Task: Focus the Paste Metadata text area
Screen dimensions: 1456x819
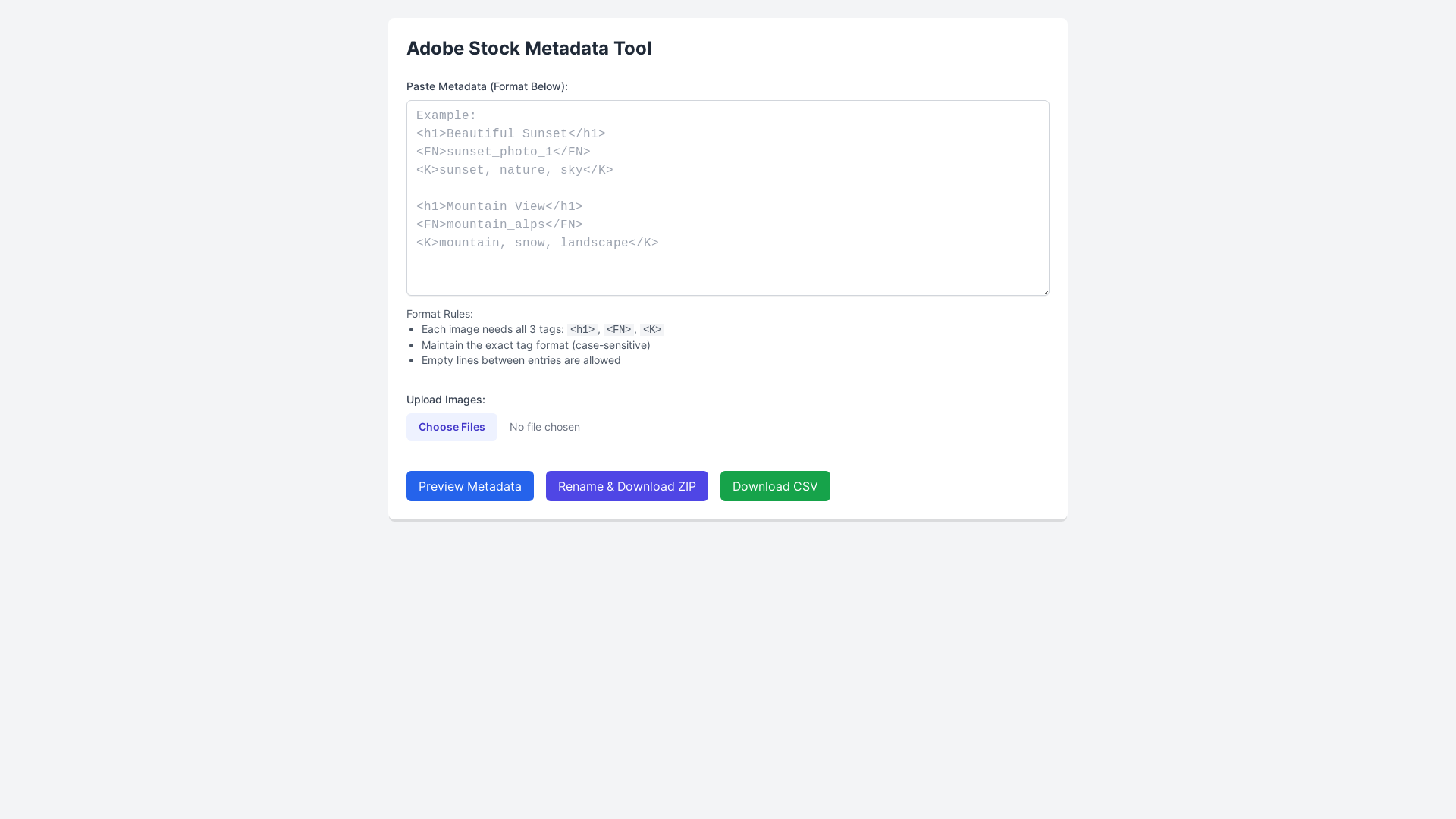Action: point(728,198)
